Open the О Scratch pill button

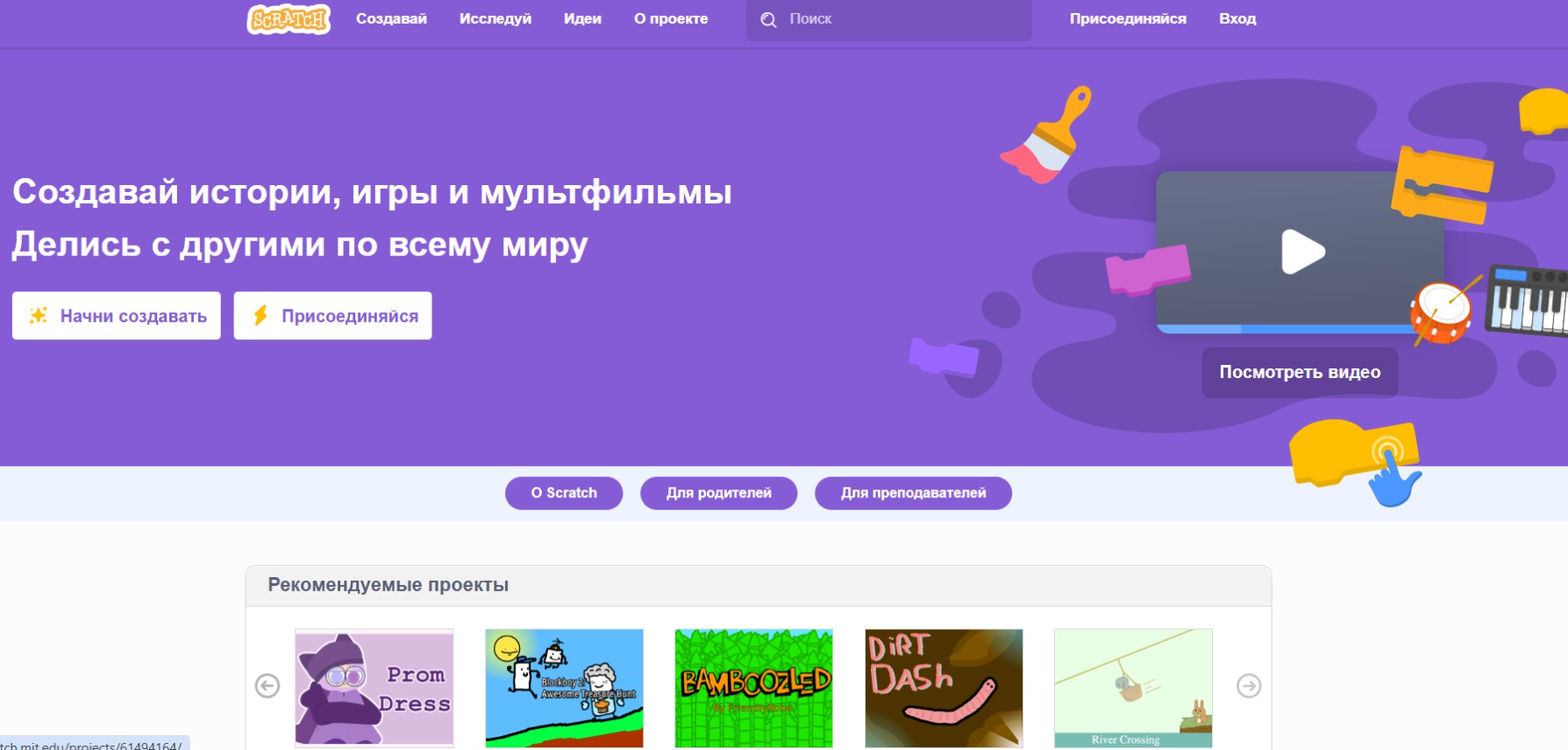tap(564, 493)
